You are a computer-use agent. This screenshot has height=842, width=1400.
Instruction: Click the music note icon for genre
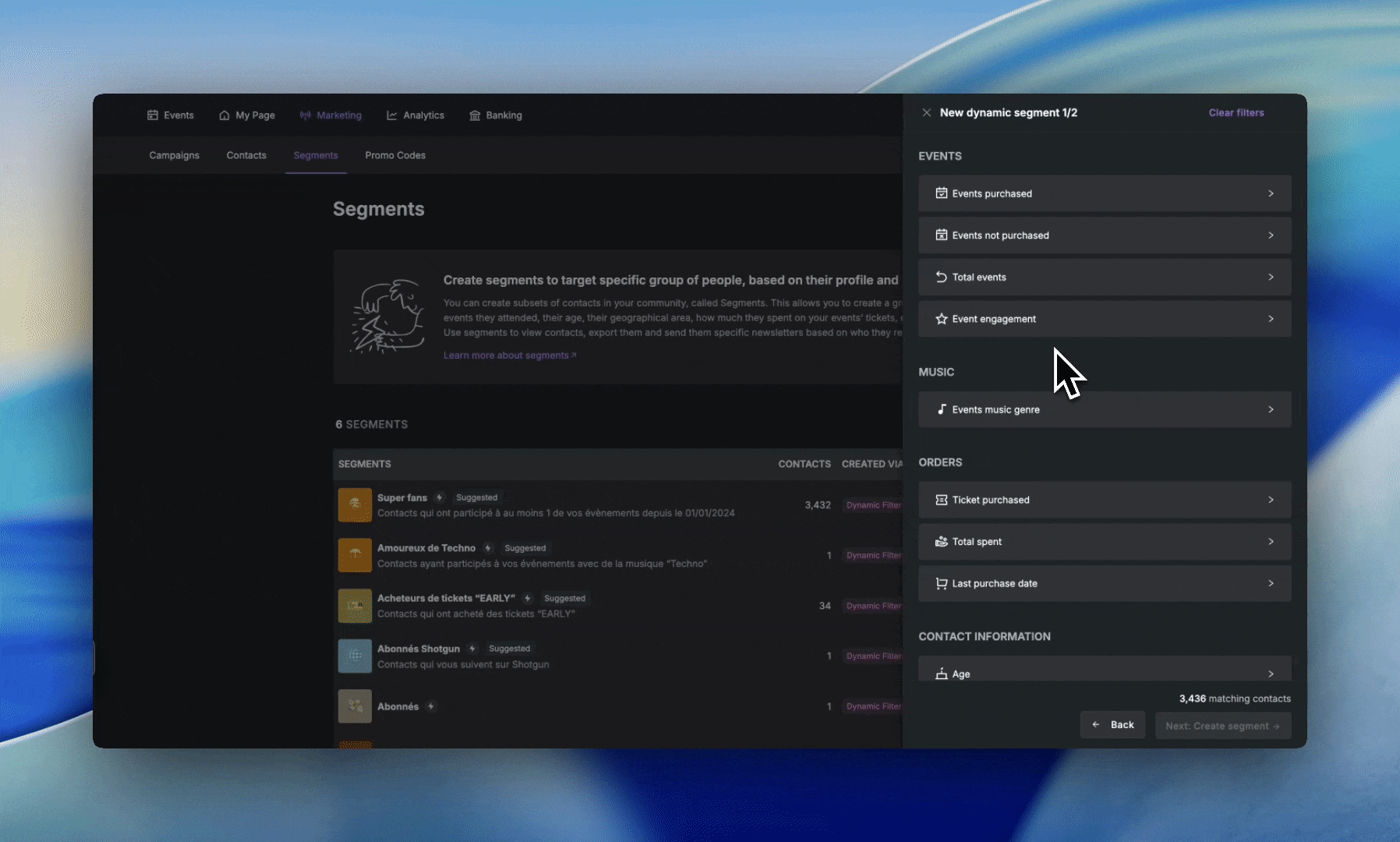tap(942, 409)
